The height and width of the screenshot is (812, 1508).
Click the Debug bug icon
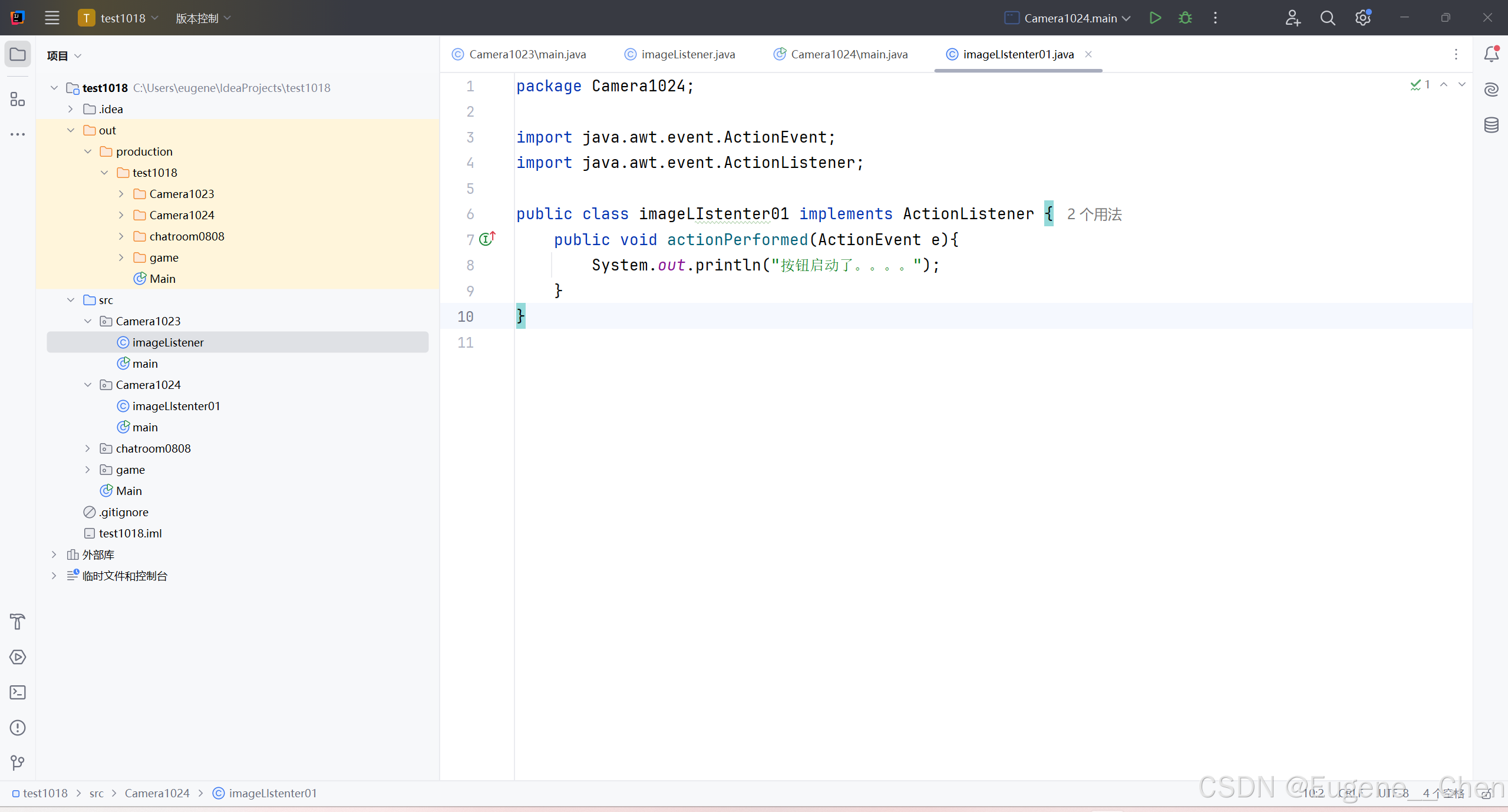1185,18
